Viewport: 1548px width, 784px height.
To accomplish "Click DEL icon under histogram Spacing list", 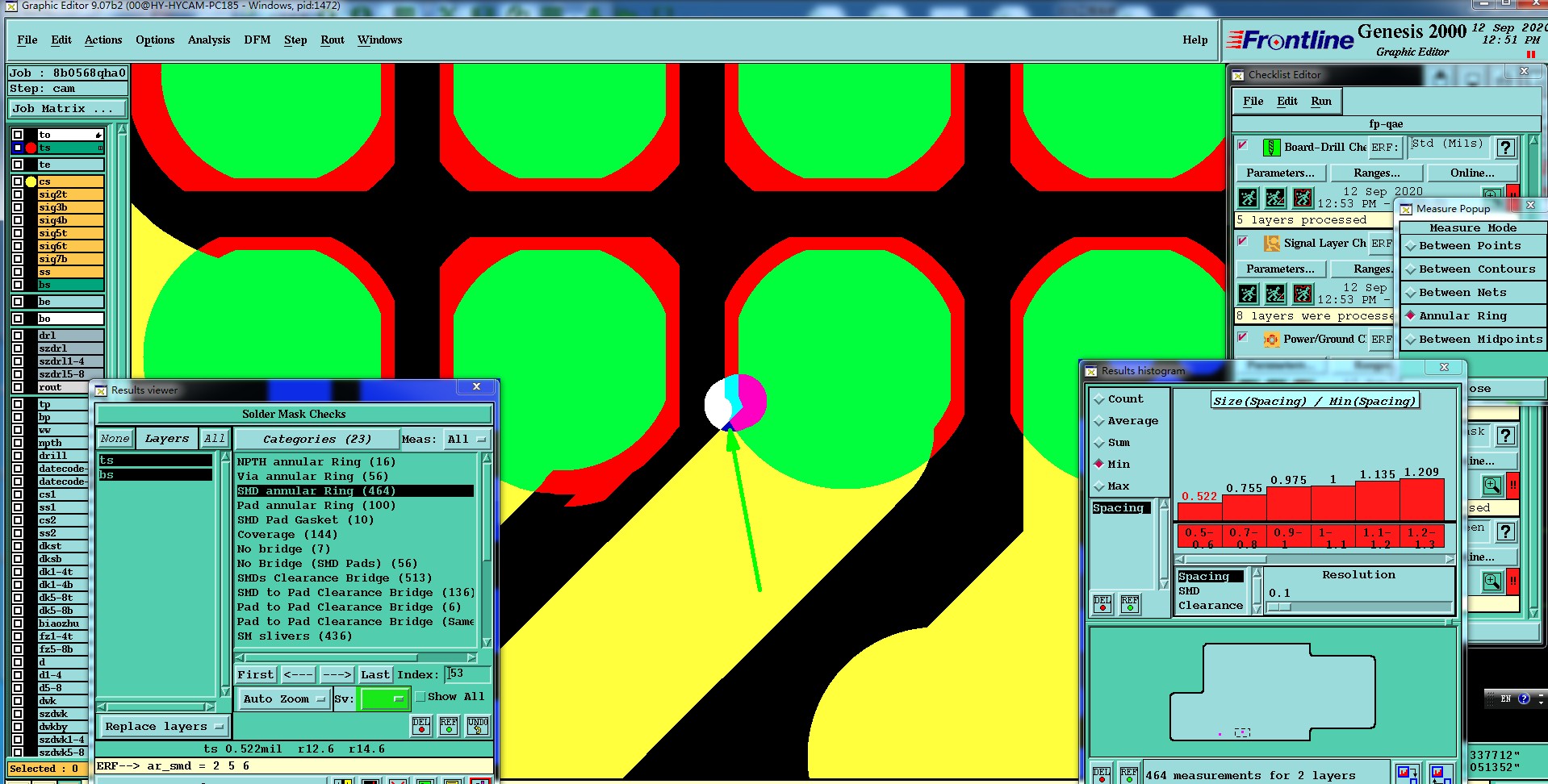I will point(1102,604).
